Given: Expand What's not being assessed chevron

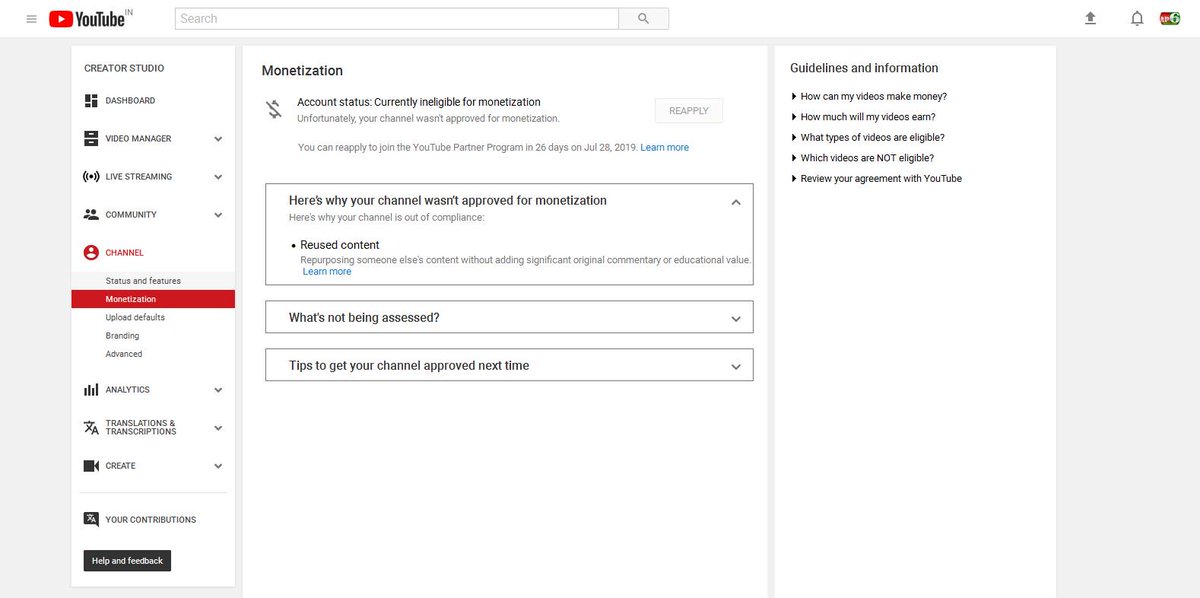Looking at the screenshot, I should [x=736, y=319].
